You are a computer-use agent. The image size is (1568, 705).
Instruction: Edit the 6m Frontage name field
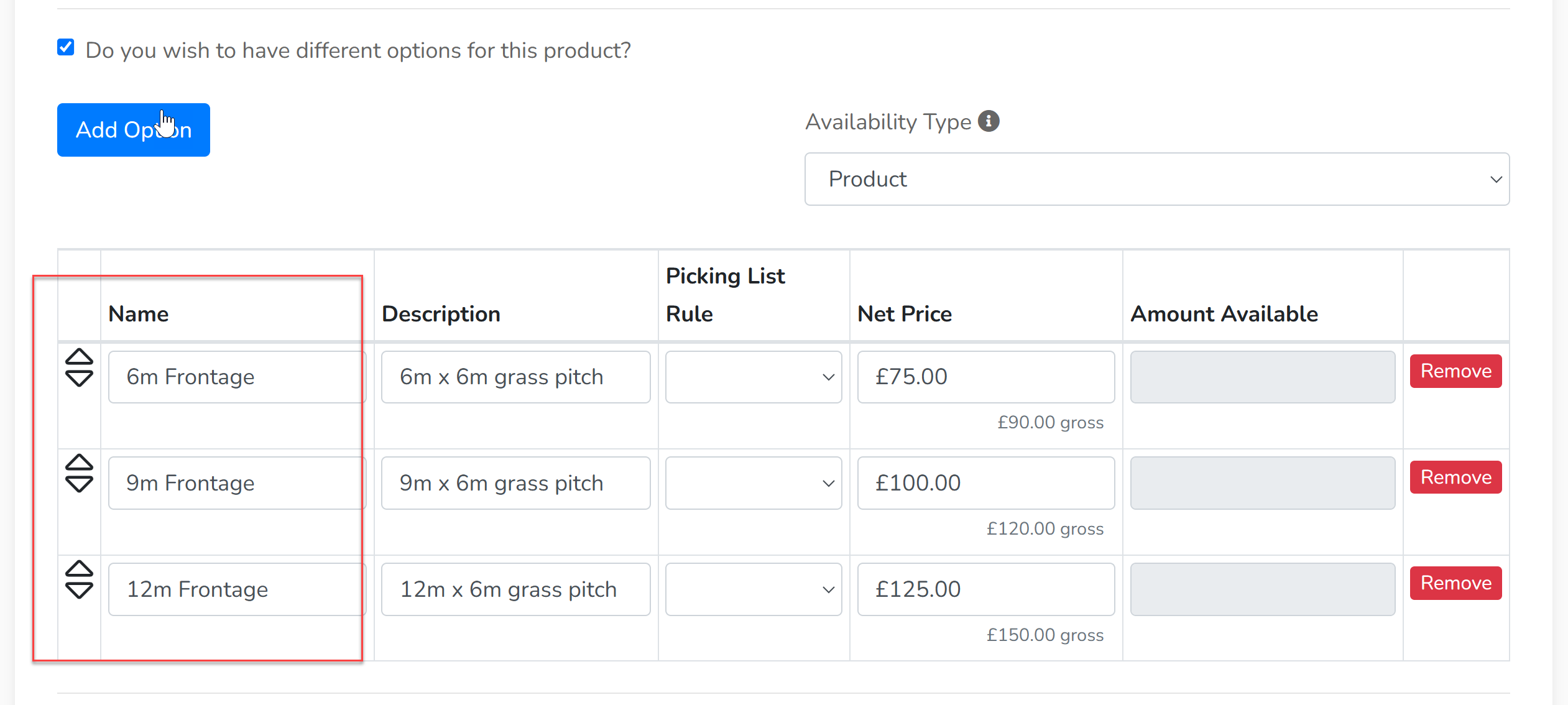pos(238,377)
